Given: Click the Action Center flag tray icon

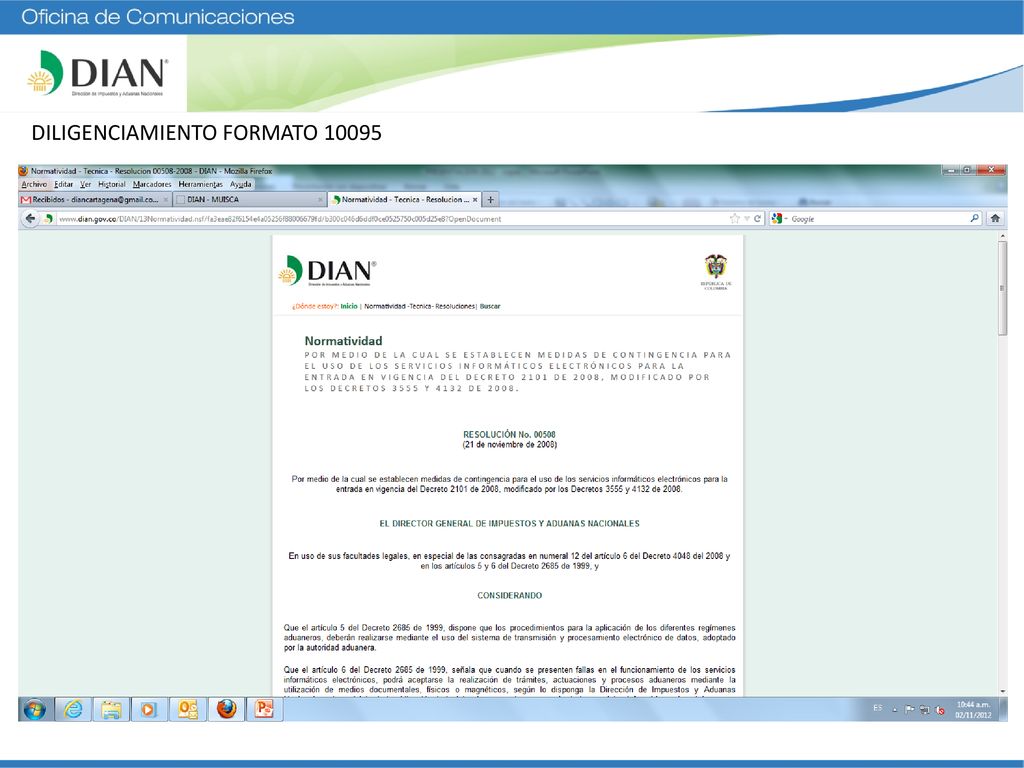Looking at the screenshot, I should click(909, 710).
